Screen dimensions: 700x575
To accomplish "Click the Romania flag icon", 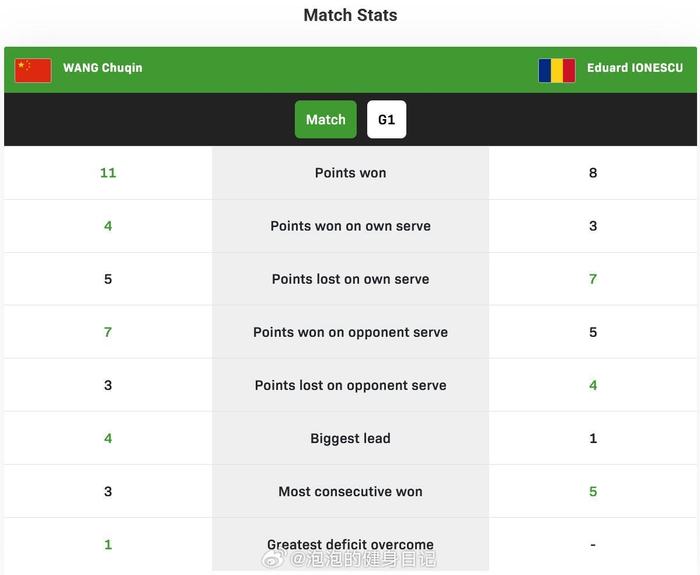I will [x=556, y=70].
